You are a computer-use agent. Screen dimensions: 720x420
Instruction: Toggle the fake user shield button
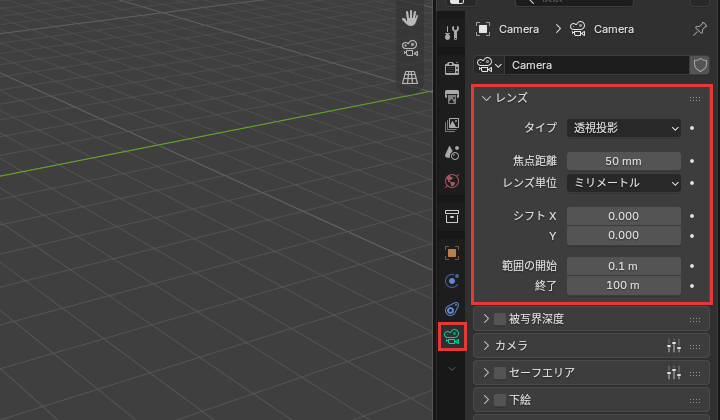[x=700, y=65]
